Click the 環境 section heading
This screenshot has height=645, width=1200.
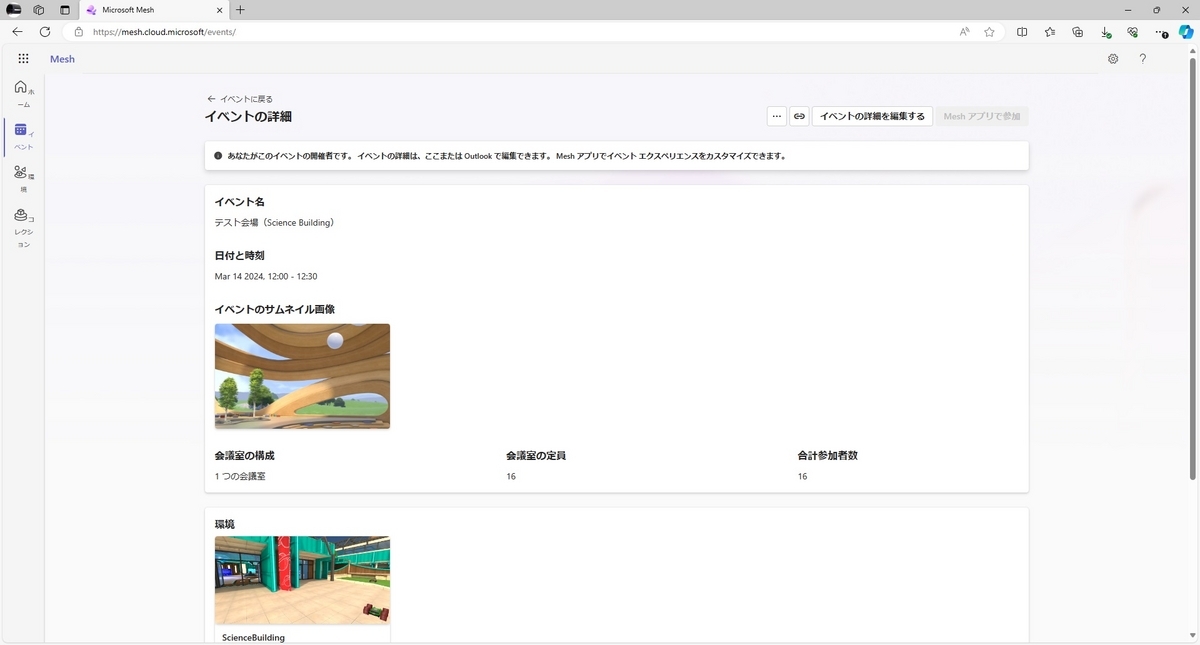point(225,524)
